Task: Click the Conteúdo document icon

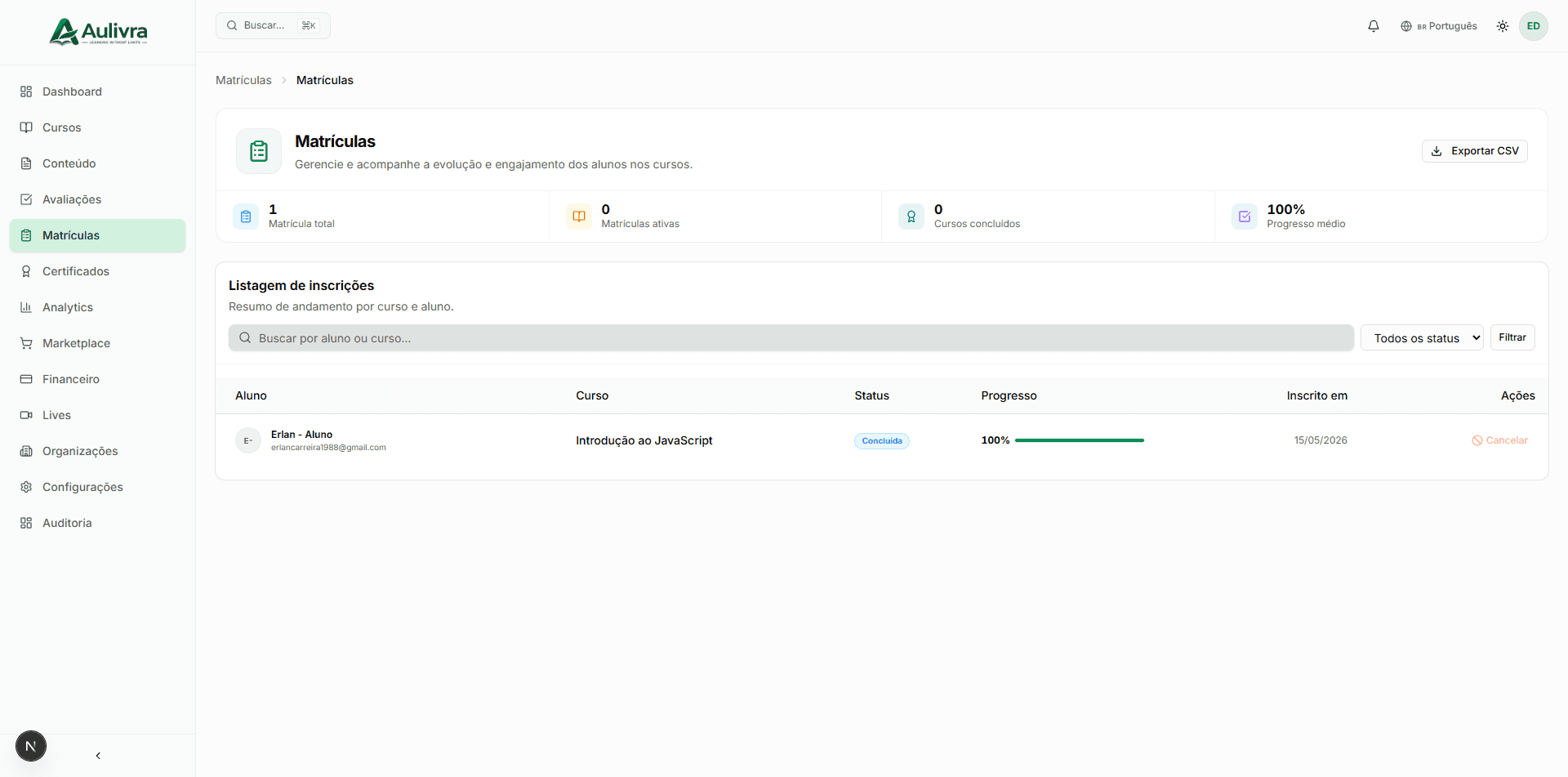Action: (26, 163)
